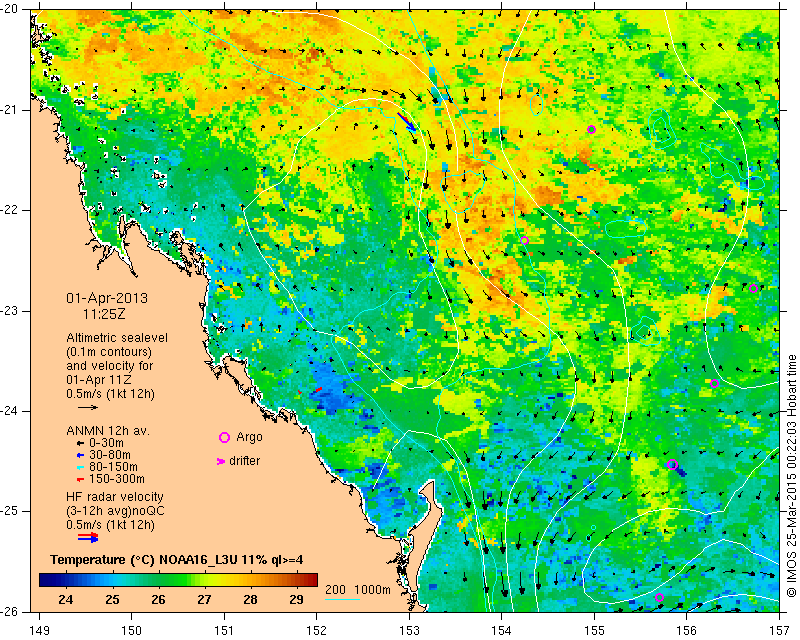Click the black altimetric velocity scale arrow in legend
800x640 pixels.
(88, 407)
